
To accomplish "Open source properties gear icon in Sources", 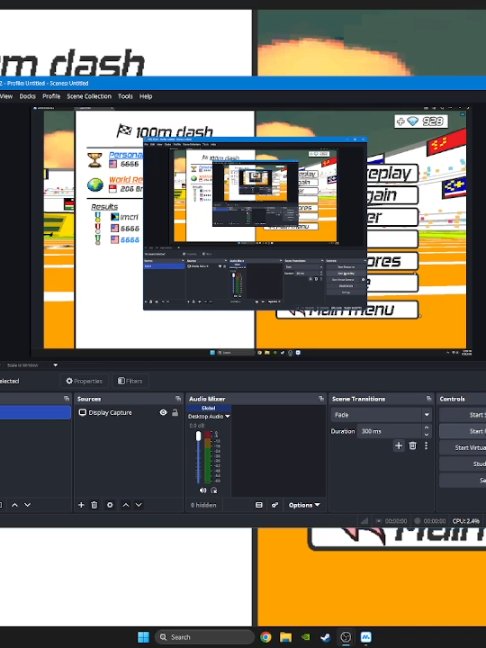I will [x=110, y=505].
